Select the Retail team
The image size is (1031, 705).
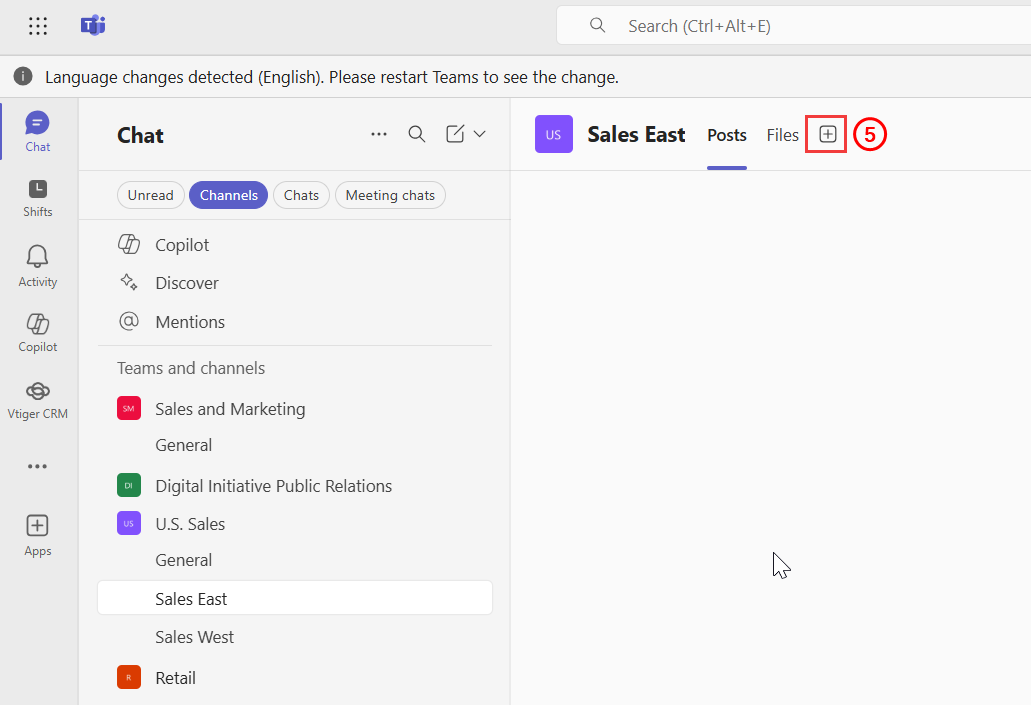176,678
